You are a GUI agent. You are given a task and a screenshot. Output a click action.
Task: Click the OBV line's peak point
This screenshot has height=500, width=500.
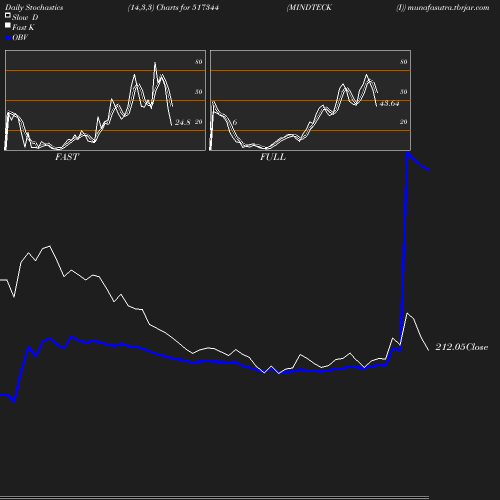pos(408,154)
